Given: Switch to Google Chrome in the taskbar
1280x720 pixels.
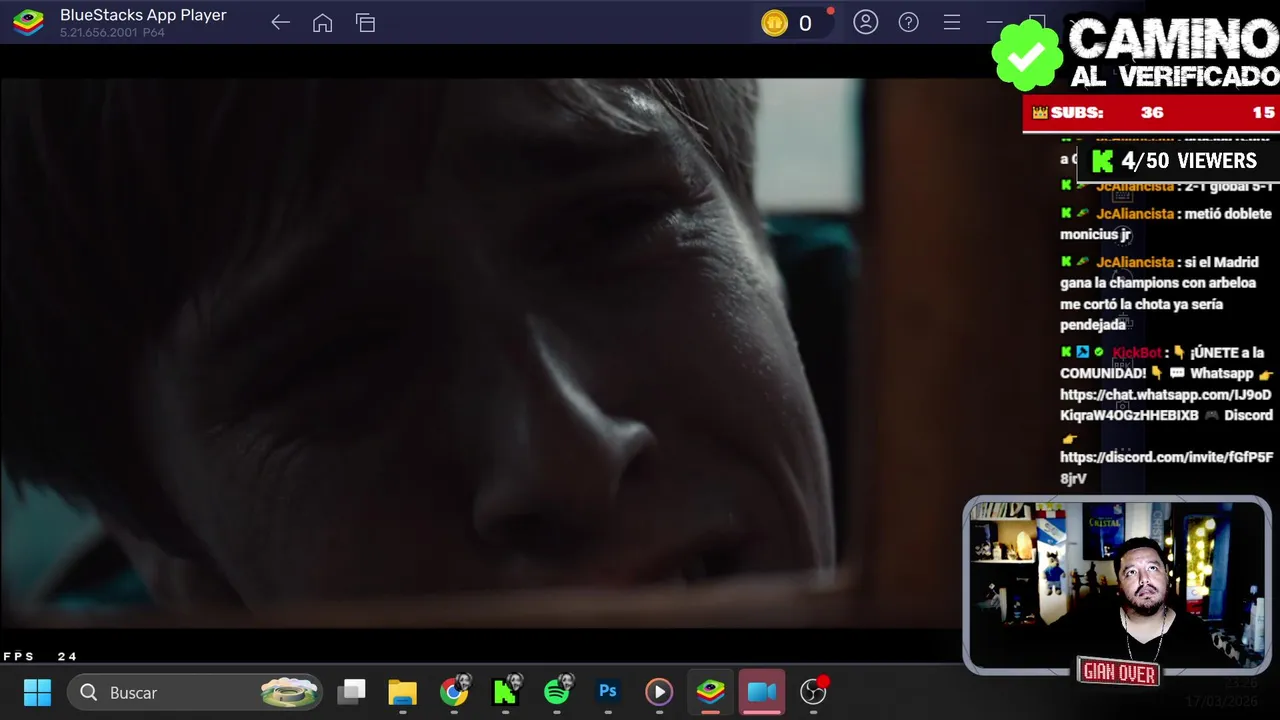Looking at the screenshot, I should pyautogui.click(x=454, y=692).
